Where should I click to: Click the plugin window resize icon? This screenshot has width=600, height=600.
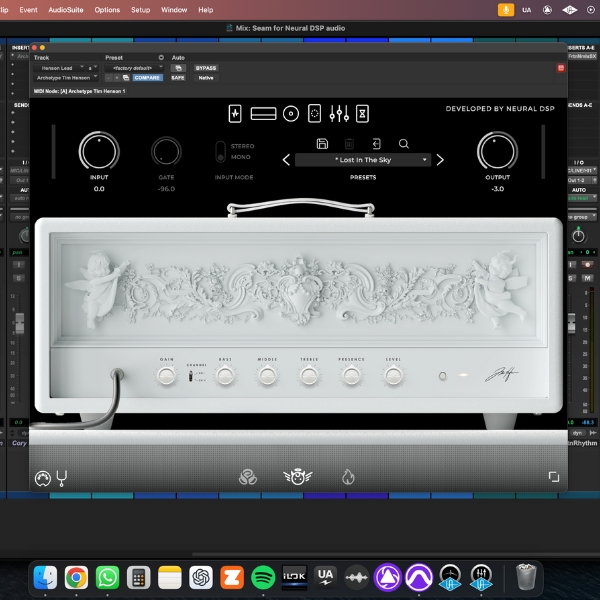click(554, 477)
